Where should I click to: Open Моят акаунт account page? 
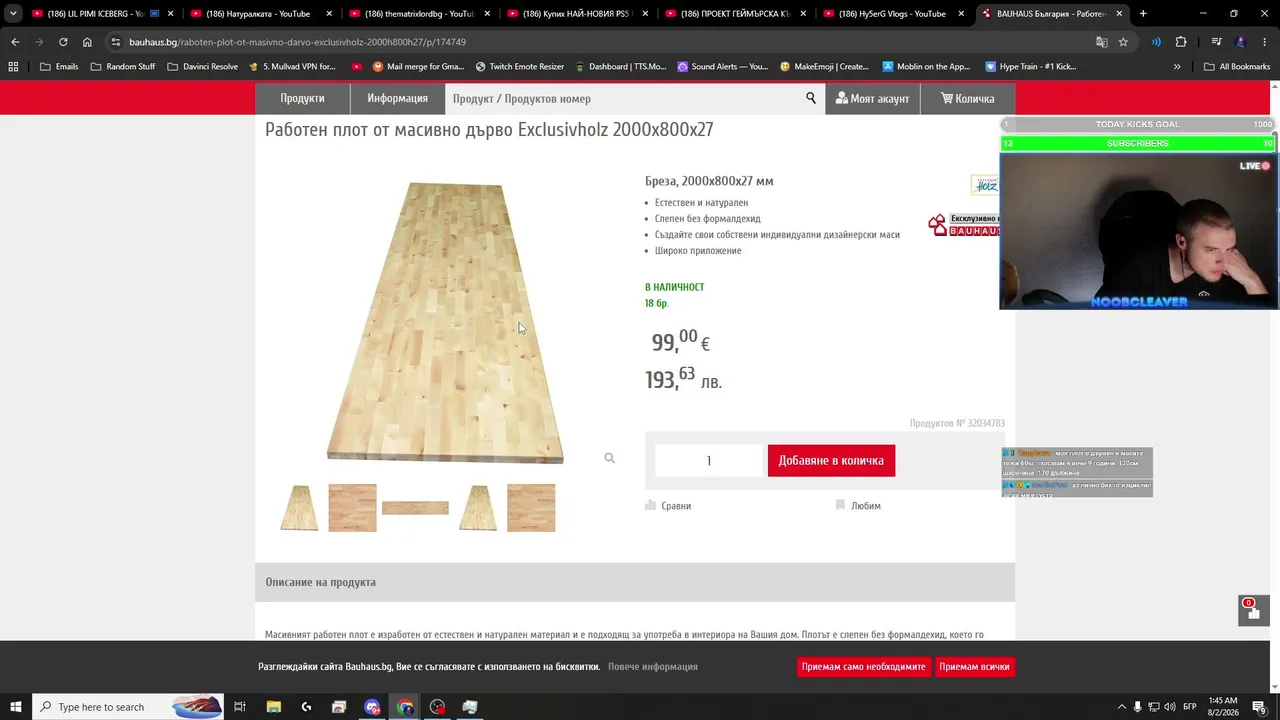coord(872,98)
